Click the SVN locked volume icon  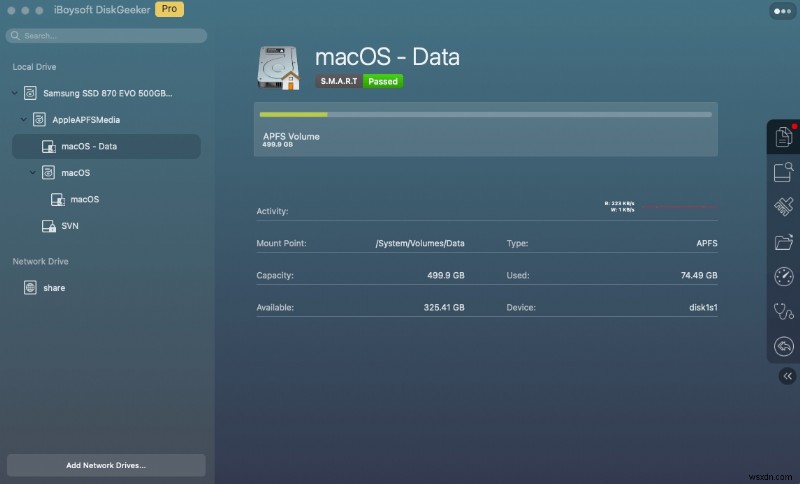(x=48, y=226)
